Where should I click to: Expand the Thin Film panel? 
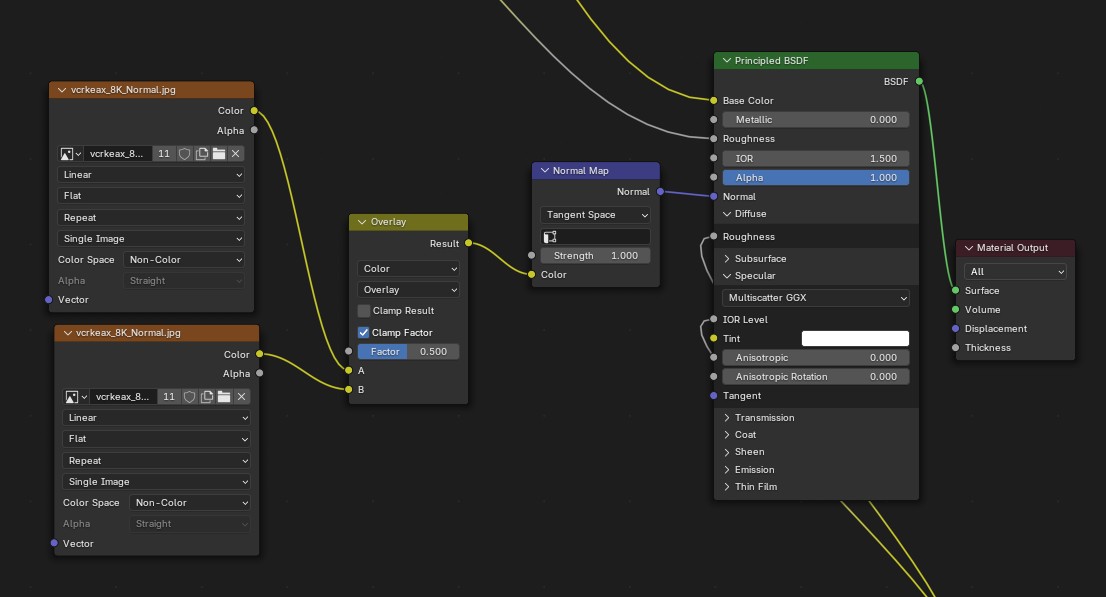[727, 487]
